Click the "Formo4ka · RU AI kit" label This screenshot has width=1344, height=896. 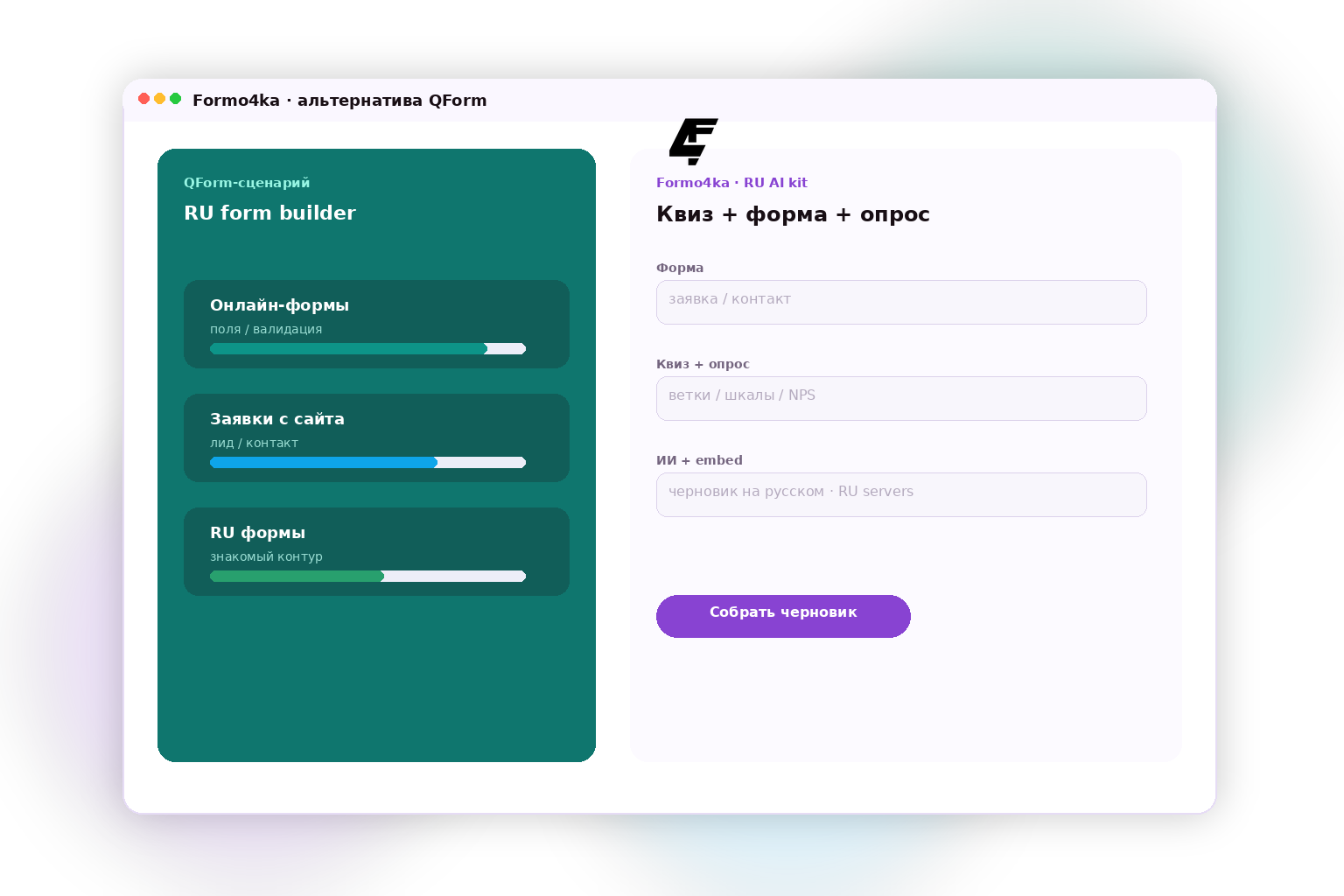click(731, 183)
